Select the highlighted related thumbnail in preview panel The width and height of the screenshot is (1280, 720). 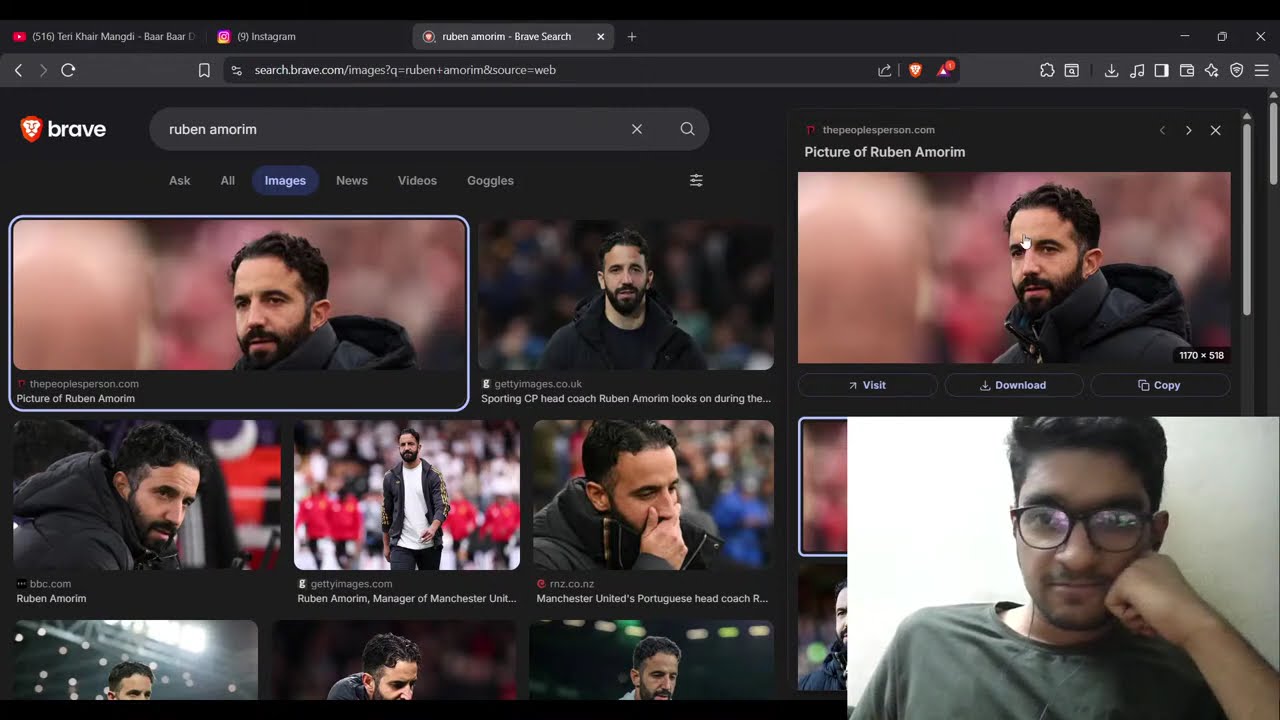click(823, 486)
